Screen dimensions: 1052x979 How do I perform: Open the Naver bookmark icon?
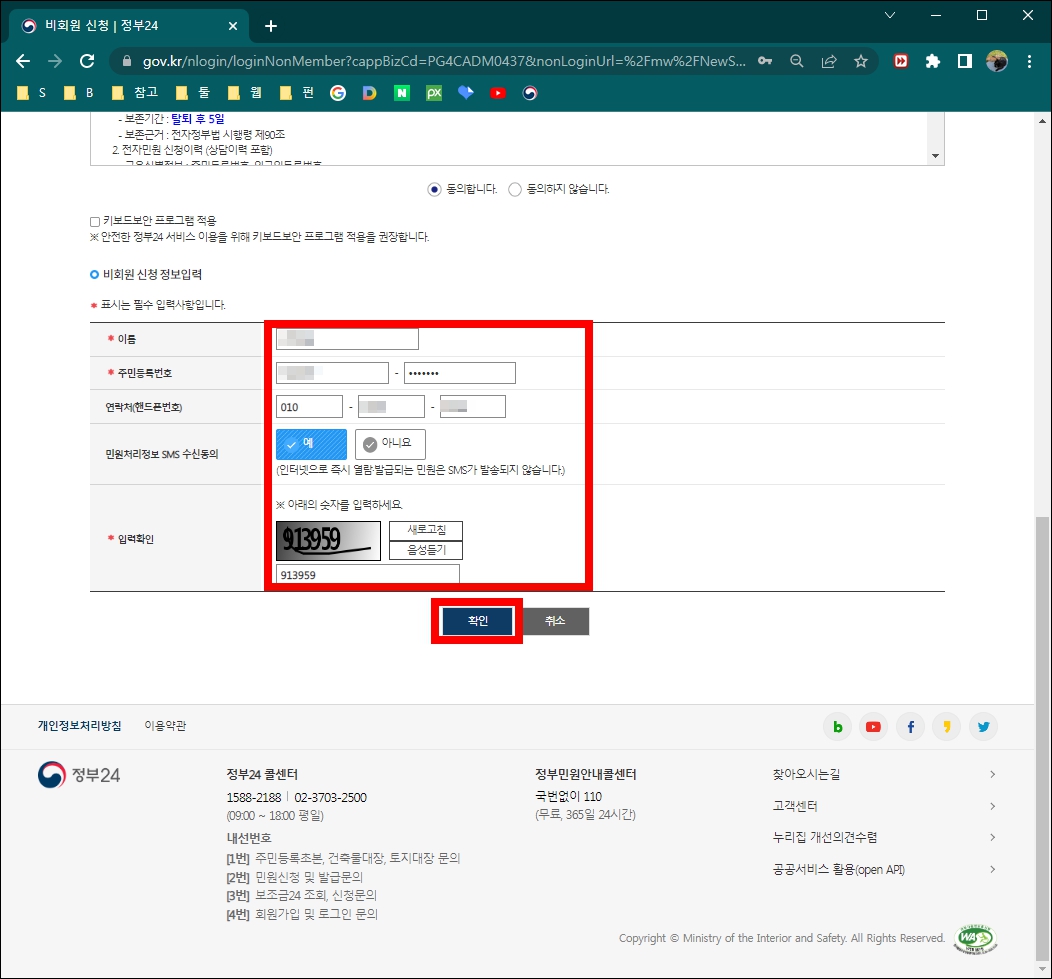(402, 93)
